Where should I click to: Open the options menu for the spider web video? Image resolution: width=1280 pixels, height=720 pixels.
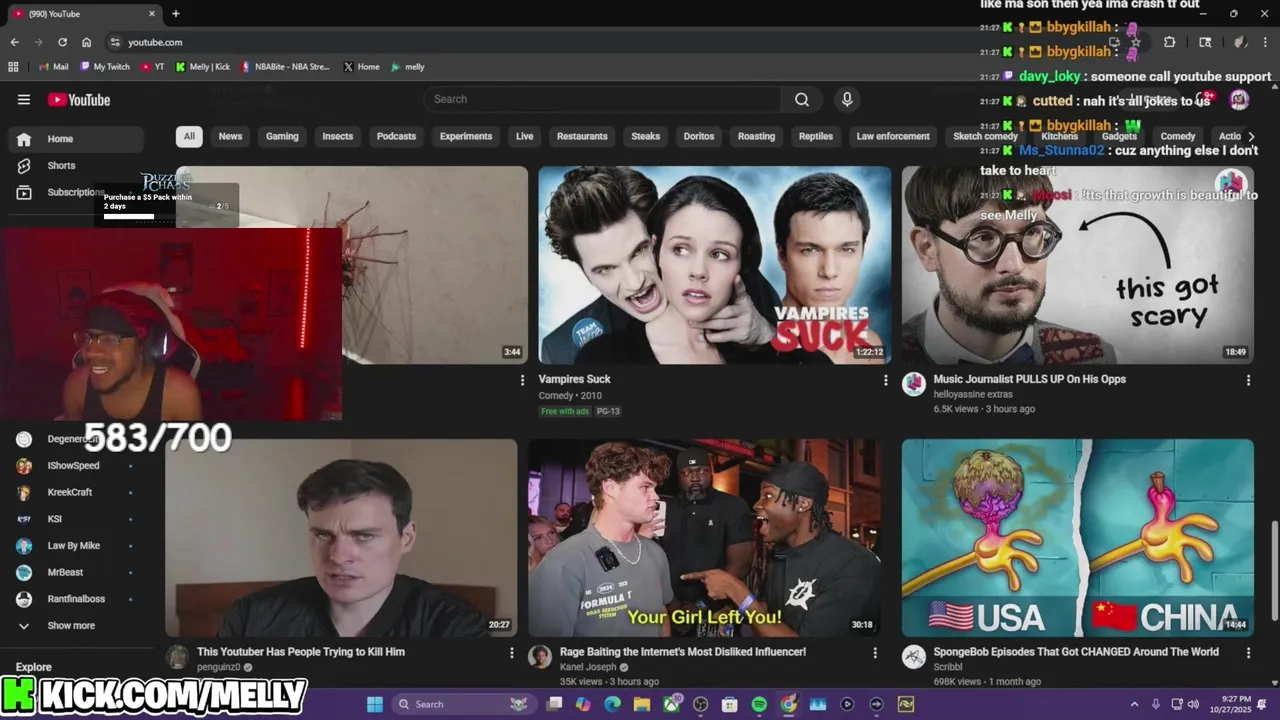pos(522,380)
